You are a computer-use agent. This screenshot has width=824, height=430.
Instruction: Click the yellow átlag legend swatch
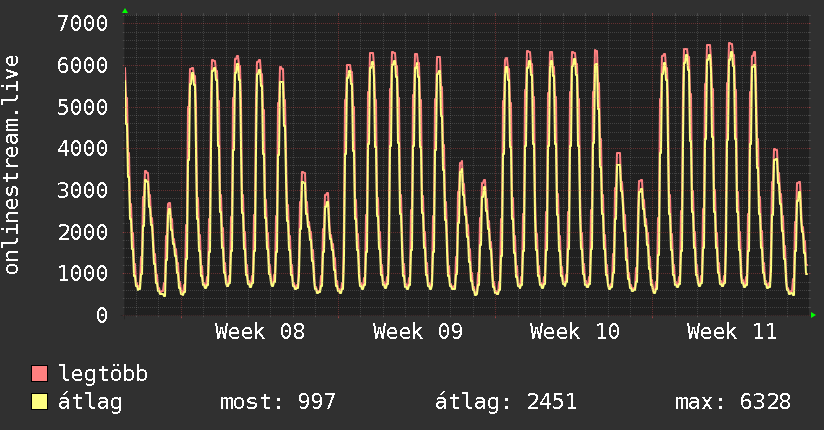coord(39,401)
